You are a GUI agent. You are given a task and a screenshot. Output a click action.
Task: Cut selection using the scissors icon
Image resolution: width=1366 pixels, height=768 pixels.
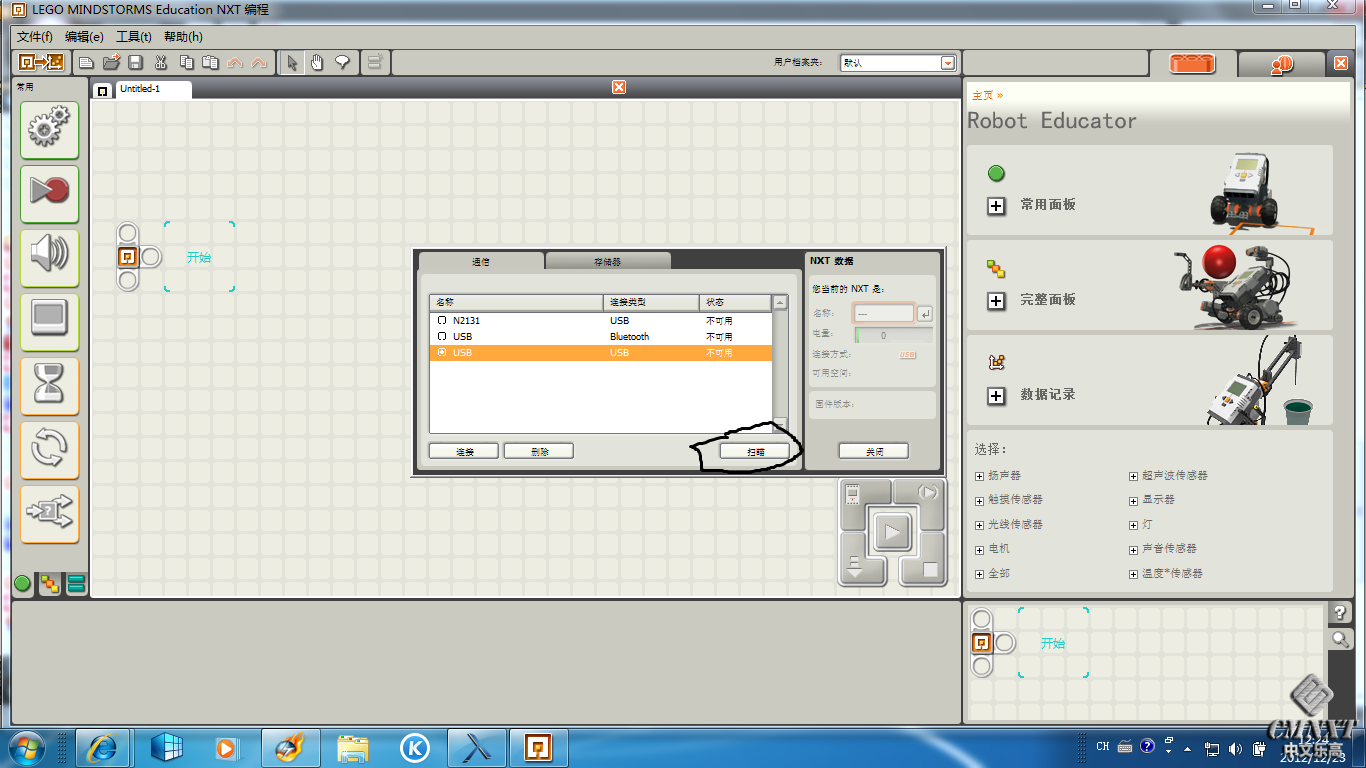[160, 63]
